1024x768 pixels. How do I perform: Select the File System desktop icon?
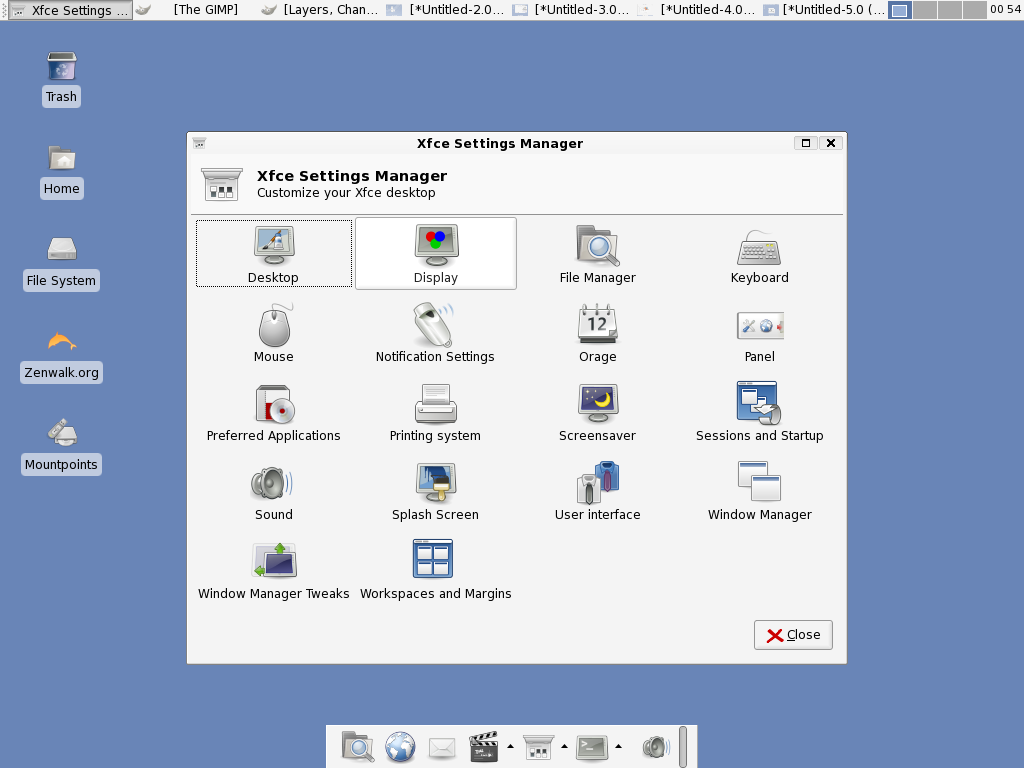click(x=61, y=263)
